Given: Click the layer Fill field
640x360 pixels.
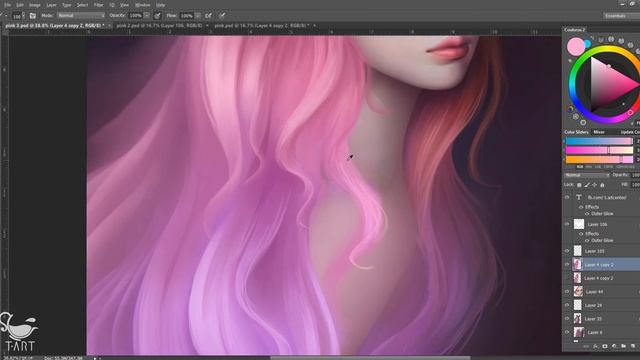Looking at the screenshot, I should tap(636, 184).
